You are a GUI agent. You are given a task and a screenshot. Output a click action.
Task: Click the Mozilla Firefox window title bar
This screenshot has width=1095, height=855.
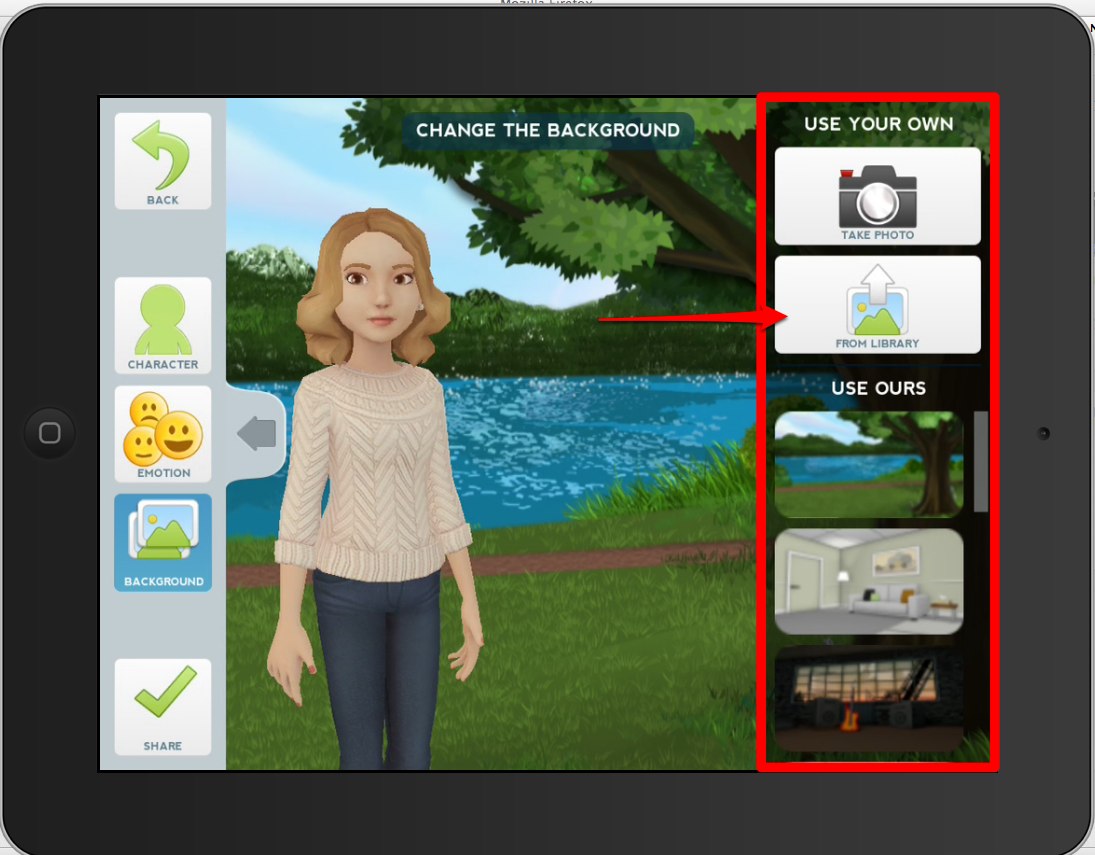coord(547,4)
